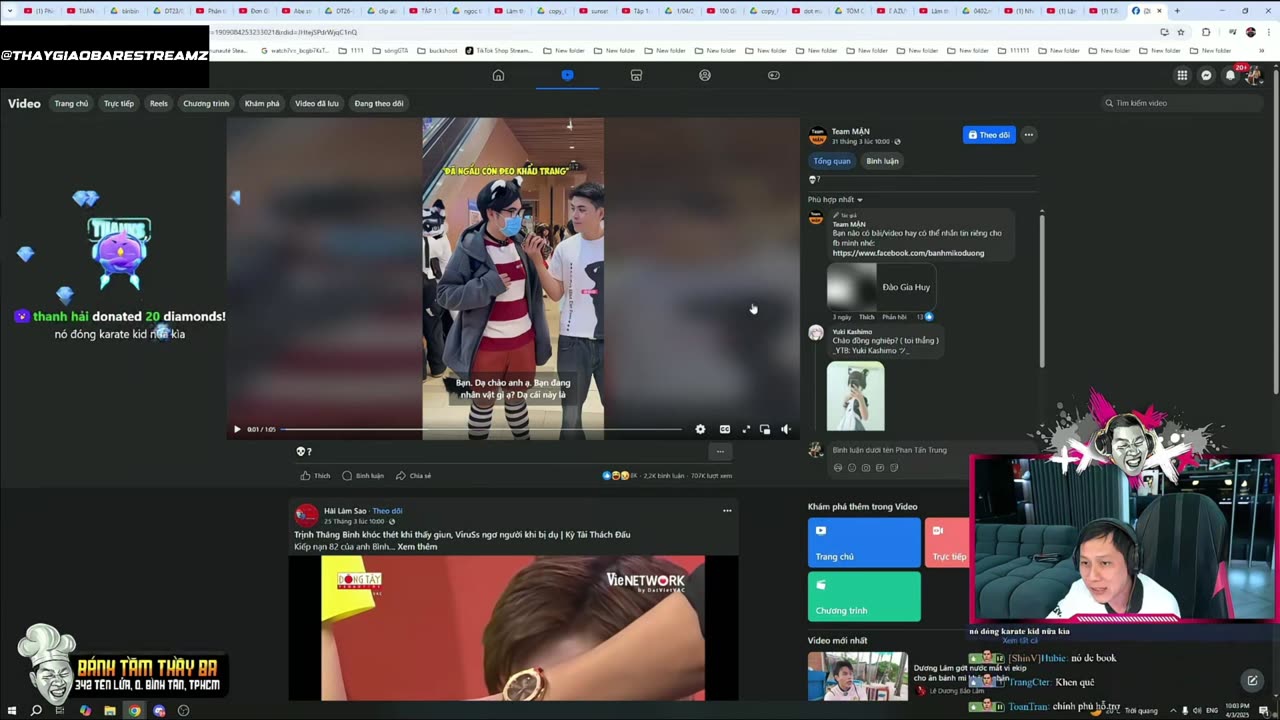Viewport: 1280px width, 720px height.
Task: Open new message compose button
Action: coord(1251,681)
